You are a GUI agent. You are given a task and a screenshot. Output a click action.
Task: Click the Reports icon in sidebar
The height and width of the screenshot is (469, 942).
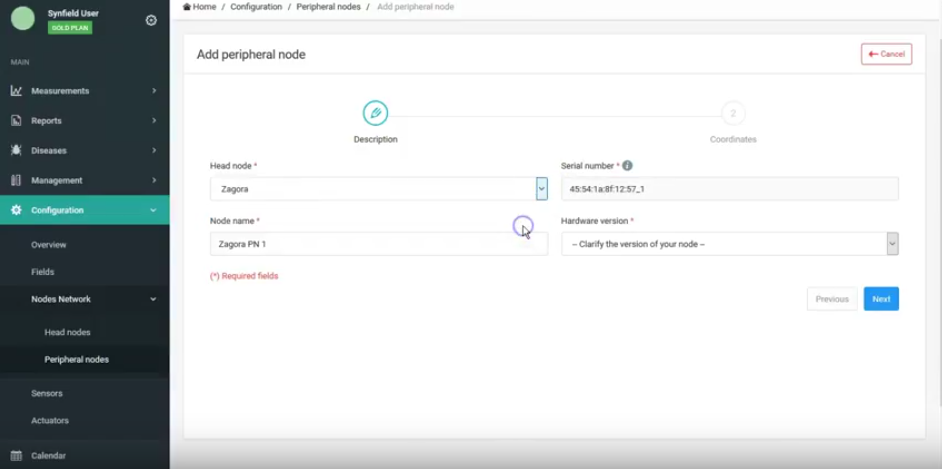click(16, 121)
